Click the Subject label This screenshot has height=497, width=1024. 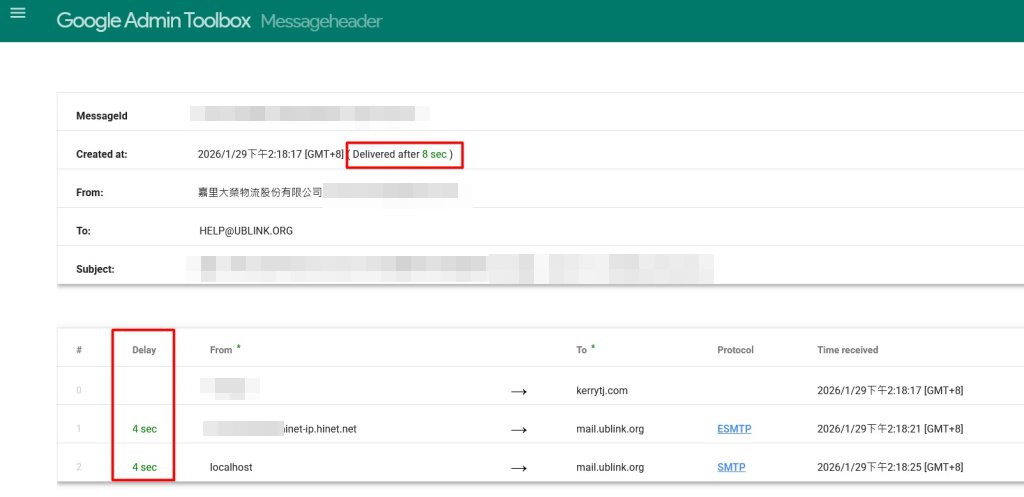(x=95, y=269)
